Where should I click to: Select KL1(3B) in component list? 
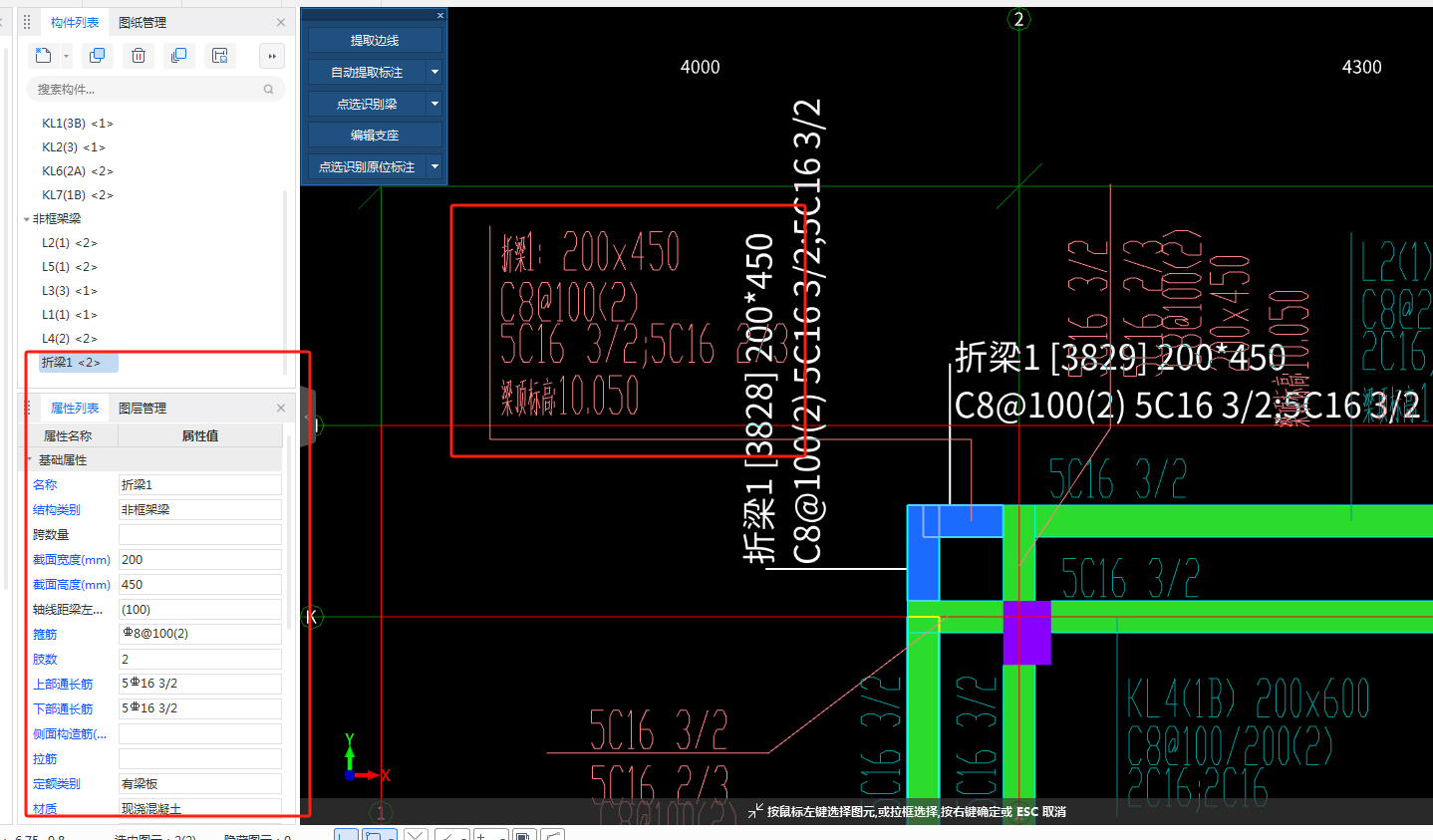click(x=78, y=124)
